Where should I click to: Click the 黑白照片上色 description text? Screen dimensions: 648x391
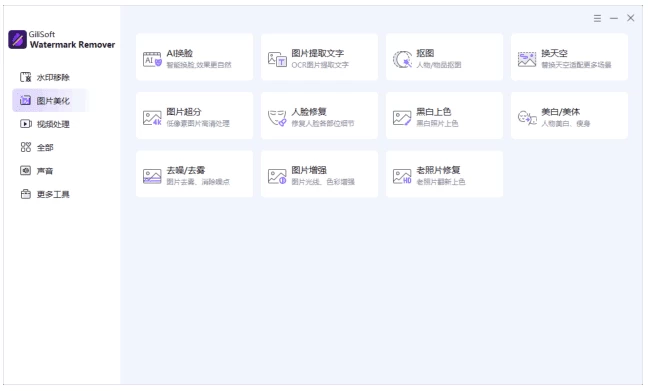pos(437,124)
